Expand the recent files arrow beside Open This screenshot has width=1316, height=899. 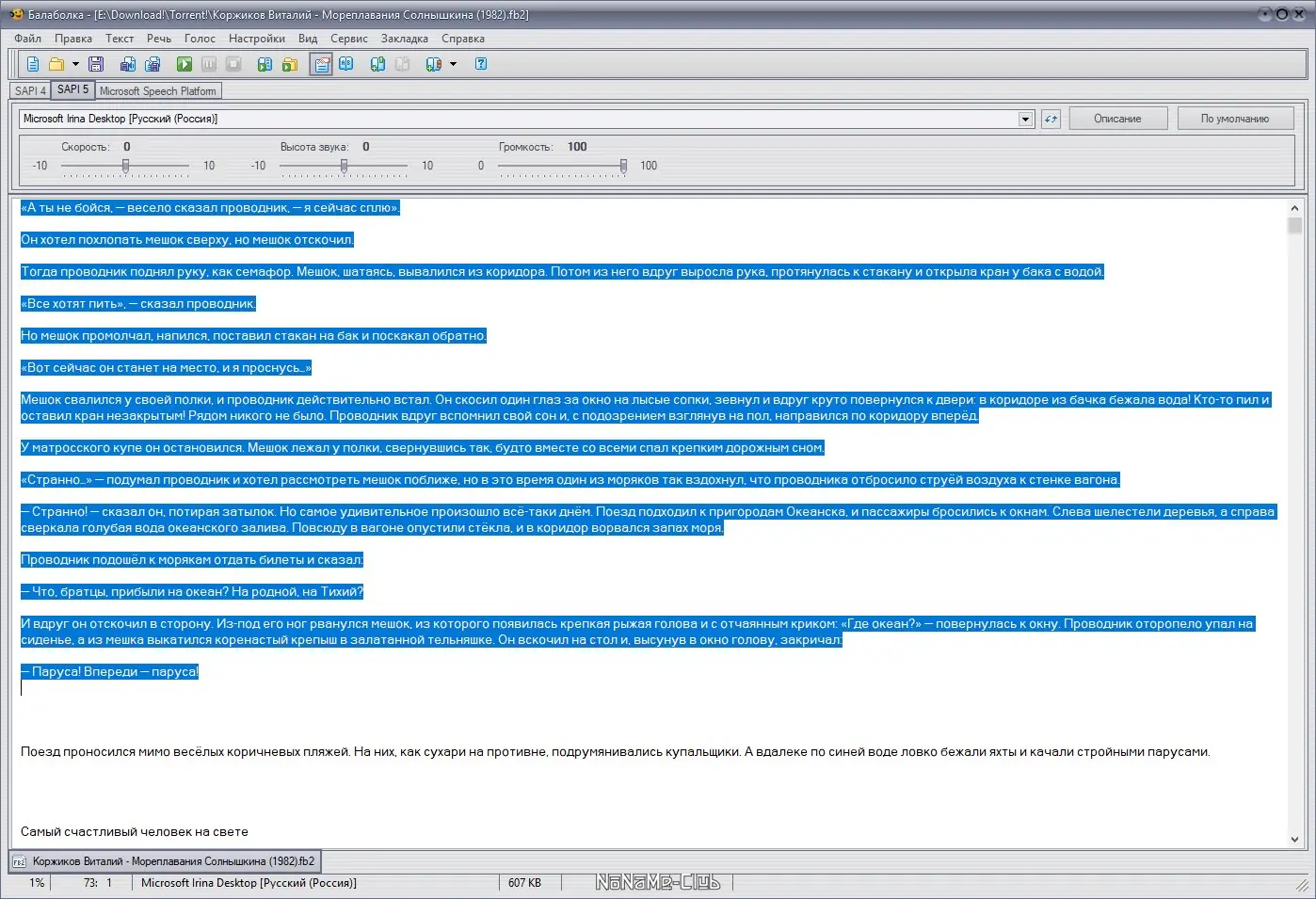point(75,64)
